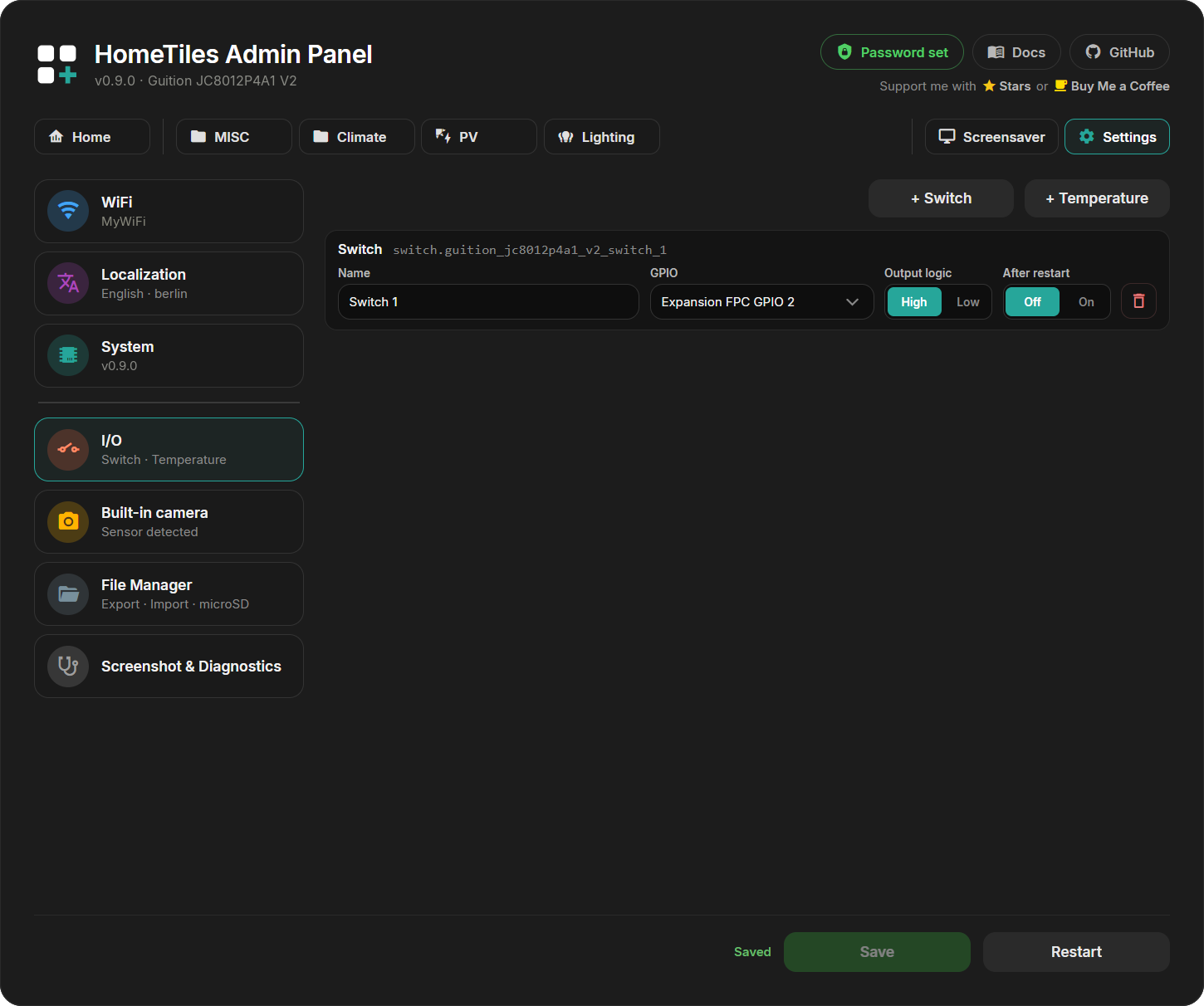Viewport: 1204px width, 1006px height.
Task: Click the Localization translate icon
Action: click(68, 283)
